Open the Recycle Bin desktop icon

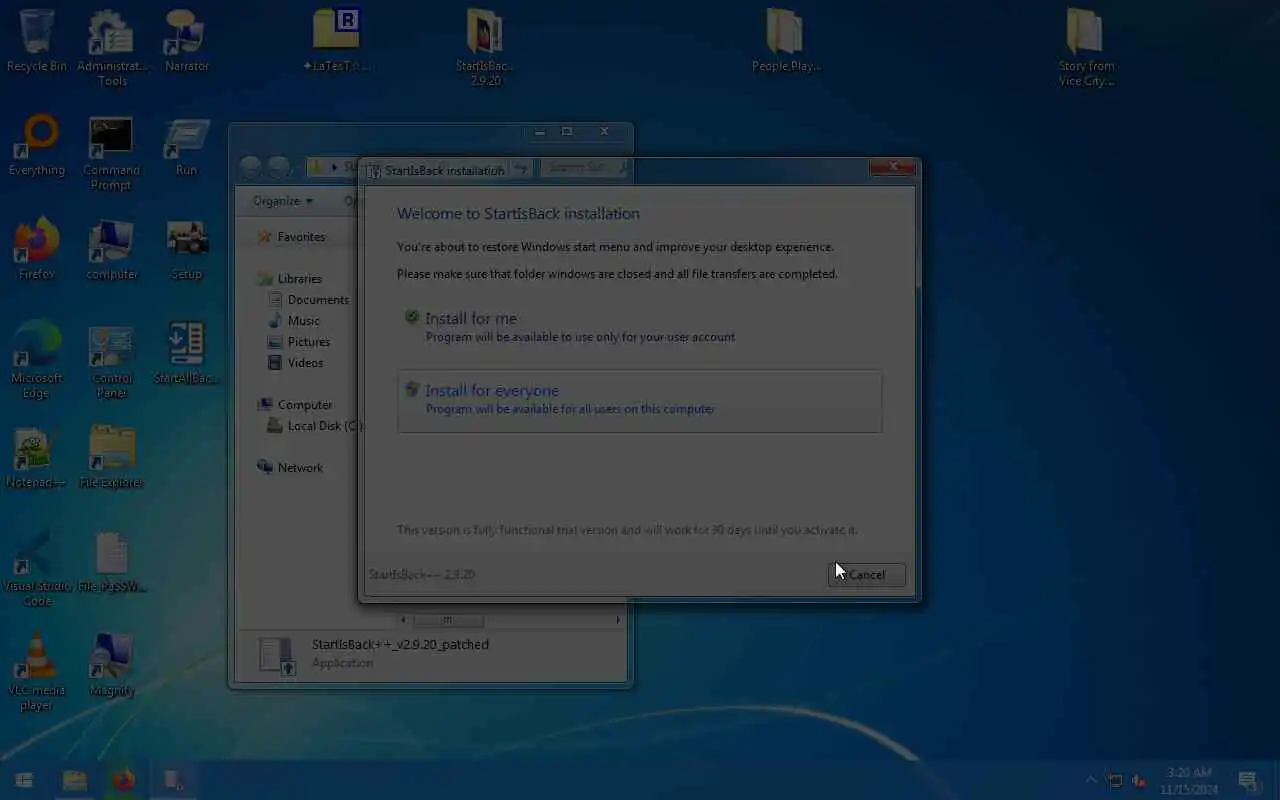[x=37, y=40]
